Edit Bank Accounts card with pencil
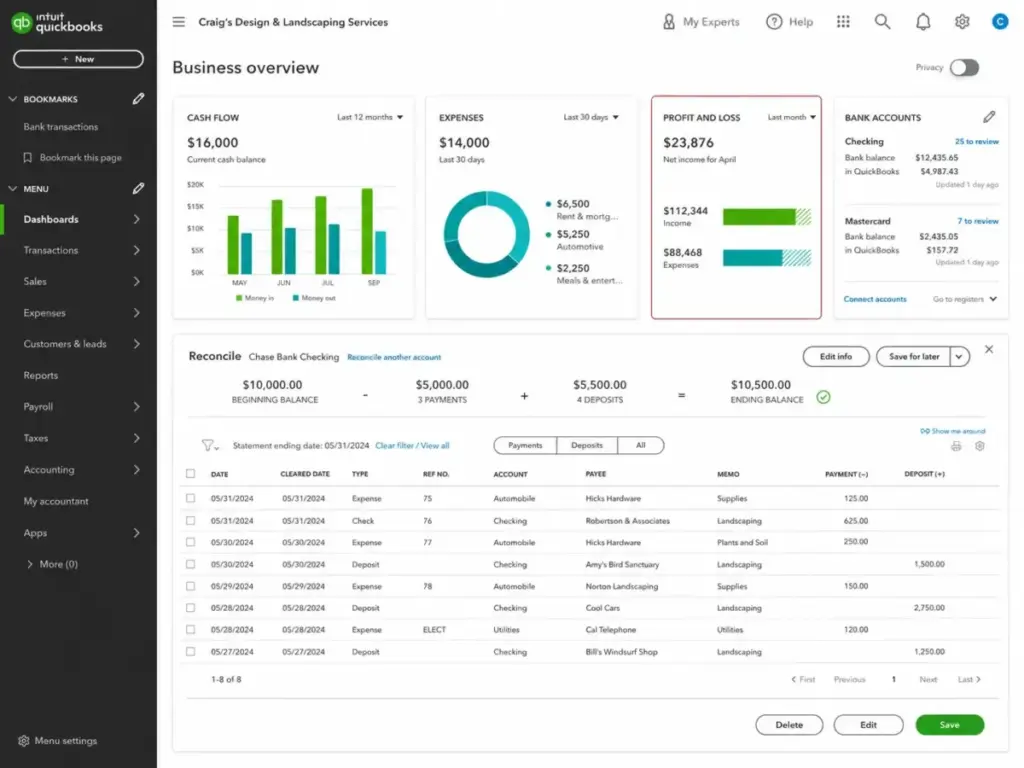The height and width of the screenshot is (768, 1024). click(x=989, y=117)
